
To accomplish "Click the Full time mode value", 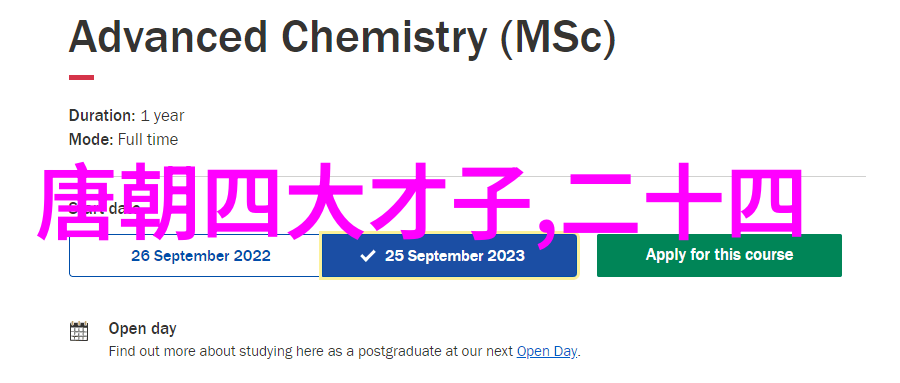I will click(148, 140).
